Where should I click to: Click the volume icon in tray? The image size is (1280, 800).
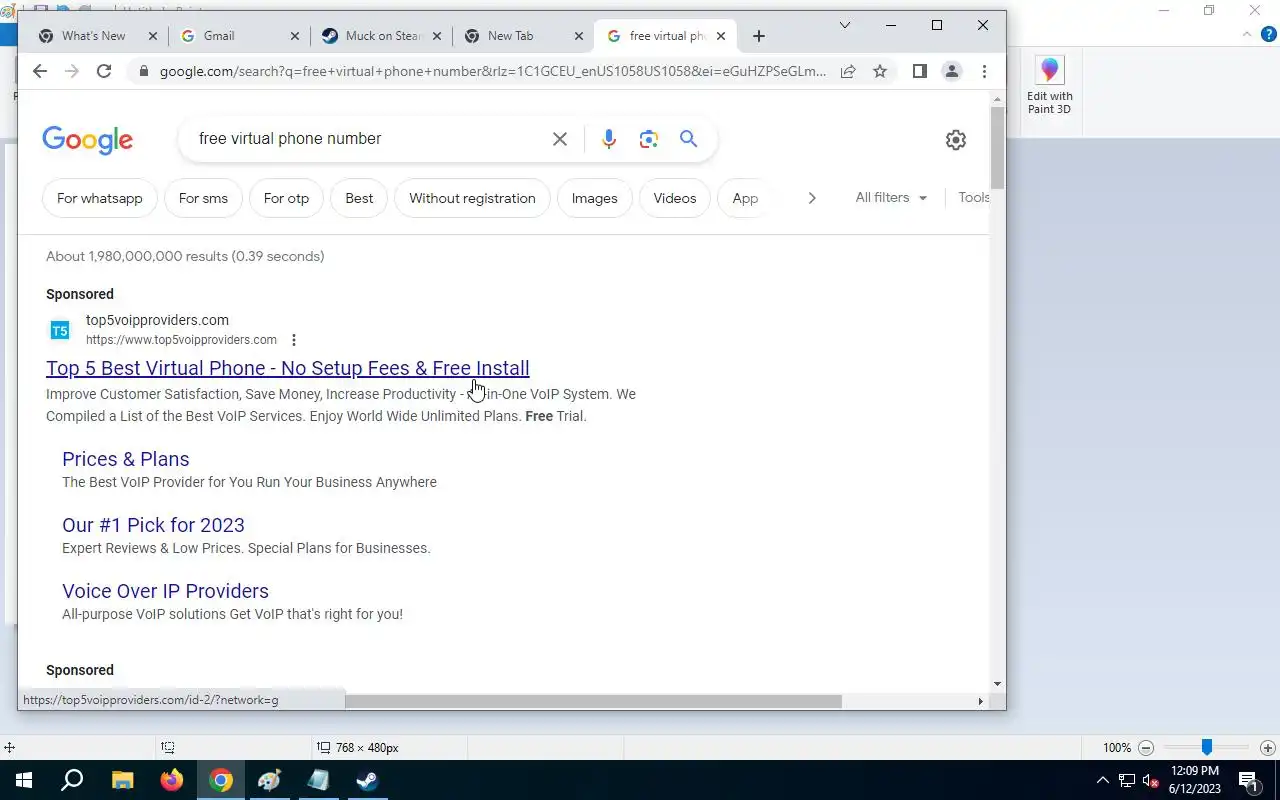[x=1150, y=781]
